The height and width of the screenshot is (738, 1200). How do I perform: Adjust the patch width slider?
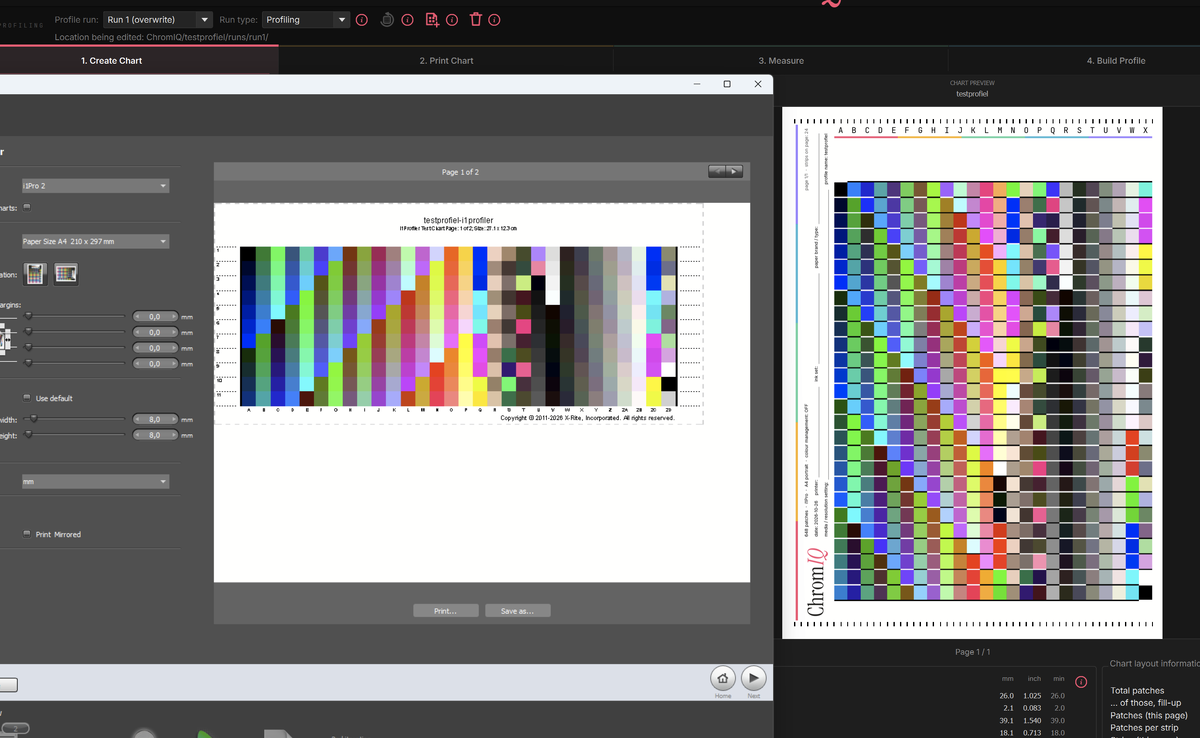point(76,419)
